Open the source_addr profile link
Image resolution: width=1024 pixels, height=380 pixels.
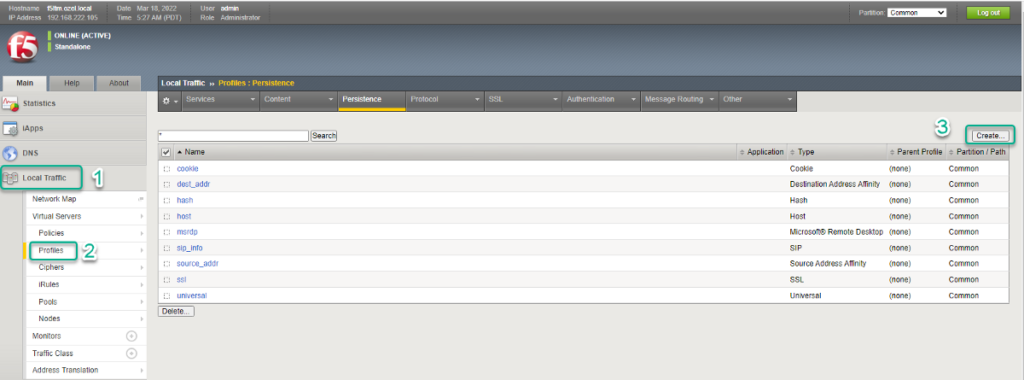(x=197, y=264)
